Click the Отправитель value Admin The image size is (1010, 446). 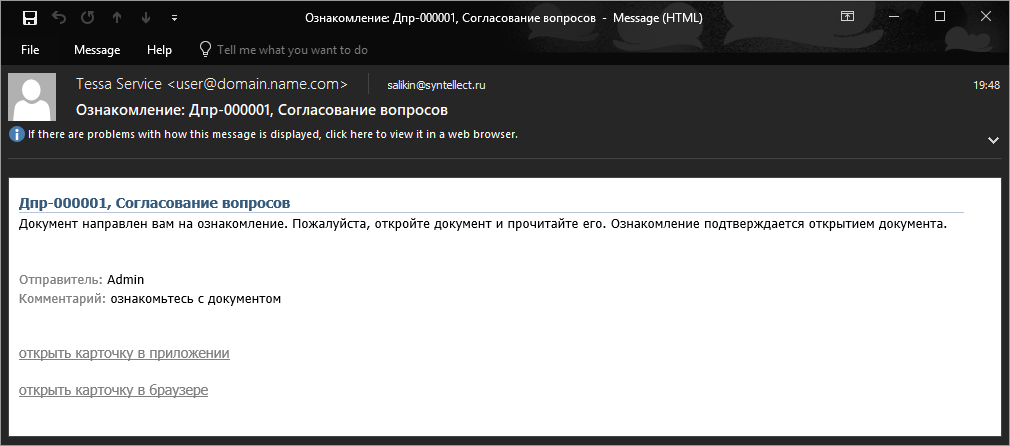tap(126, 280)
